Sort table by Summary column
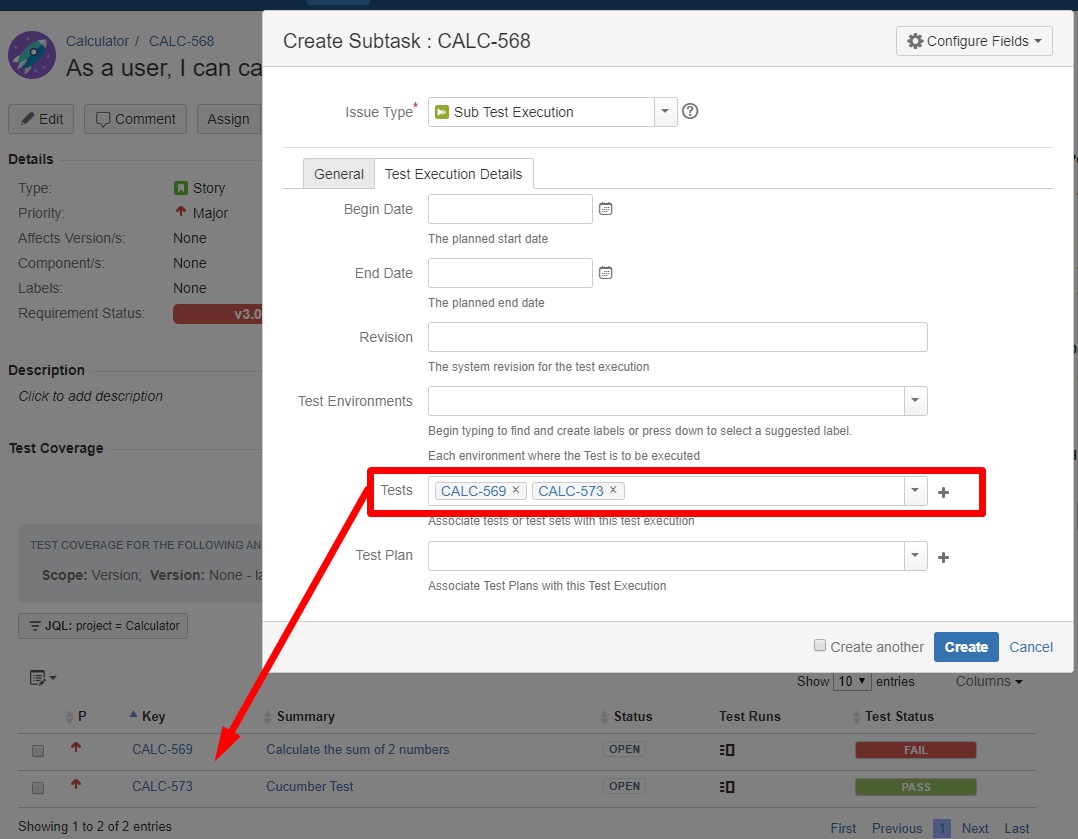Viewport: 1078px width, 839px height. [299, 717]
